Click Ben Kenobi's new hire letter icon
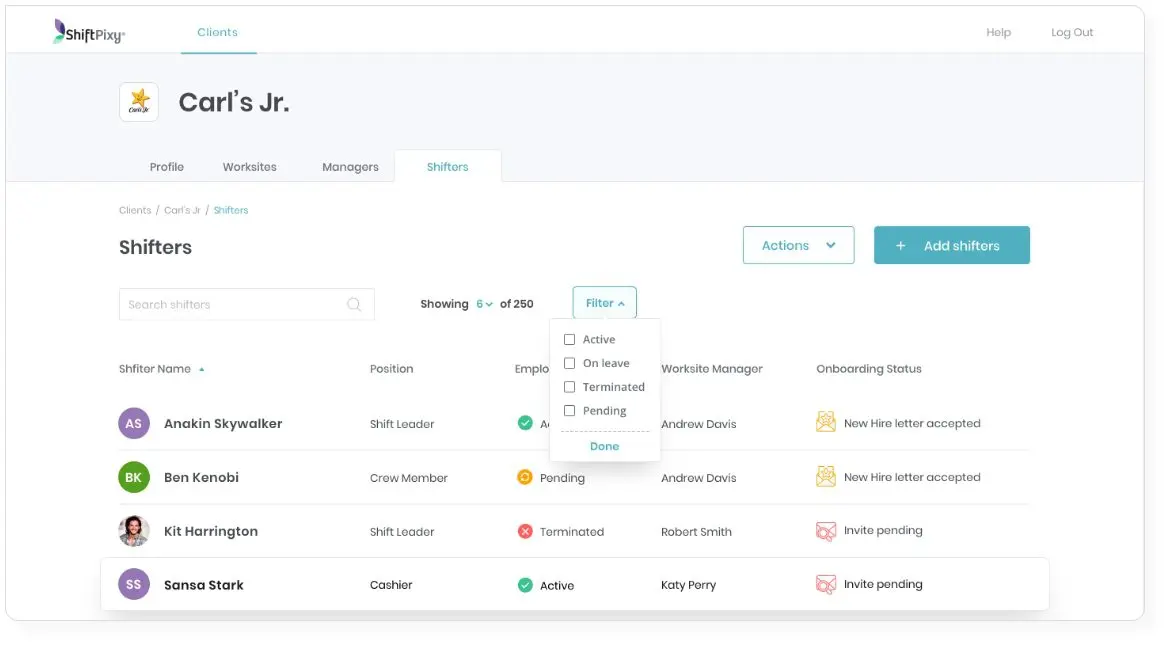Image resolution: width=1170 pixels, height=646 pixels. pyautogui.click(x=826, y=476)
